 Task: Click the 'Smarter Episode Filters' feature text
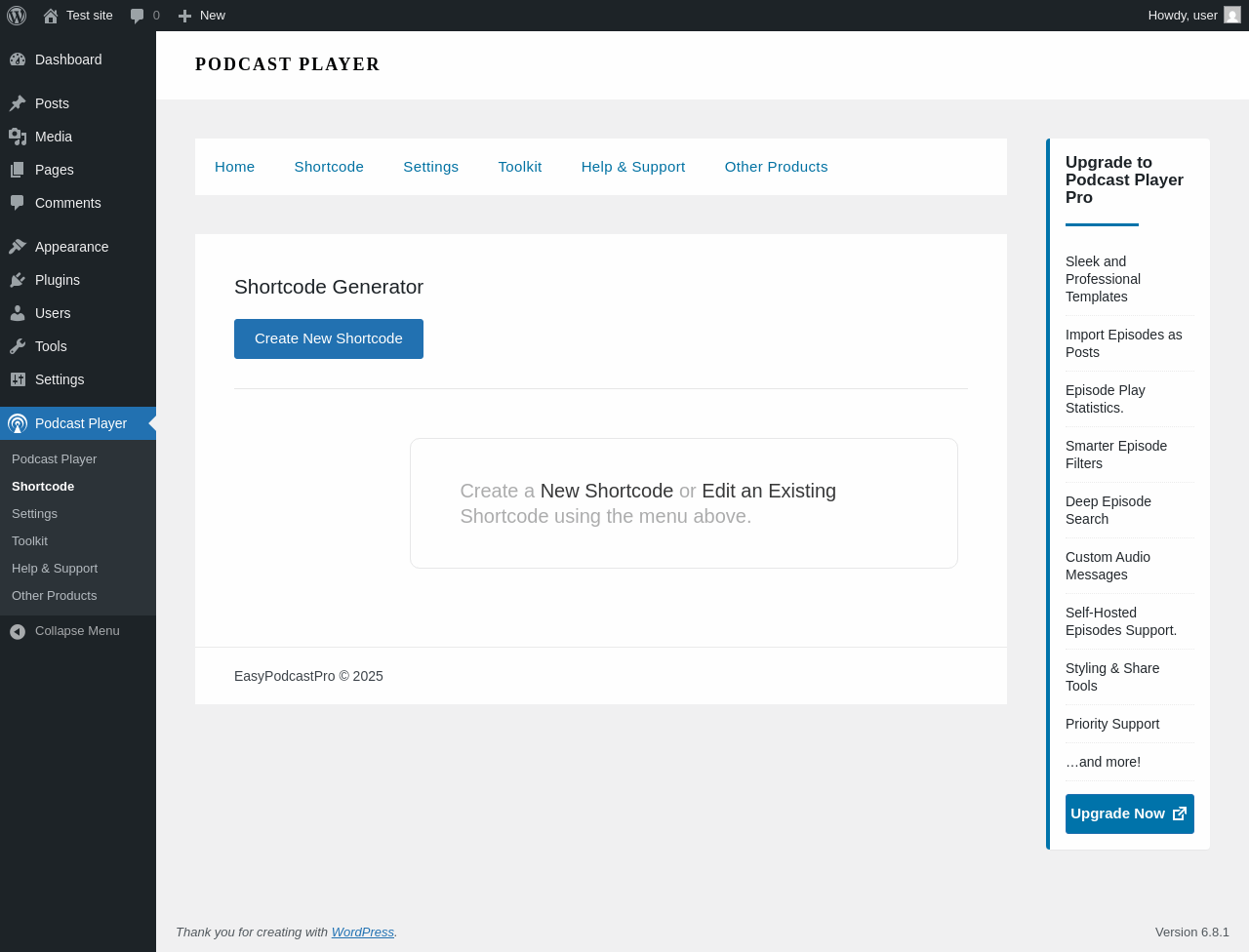point(1116,455)
